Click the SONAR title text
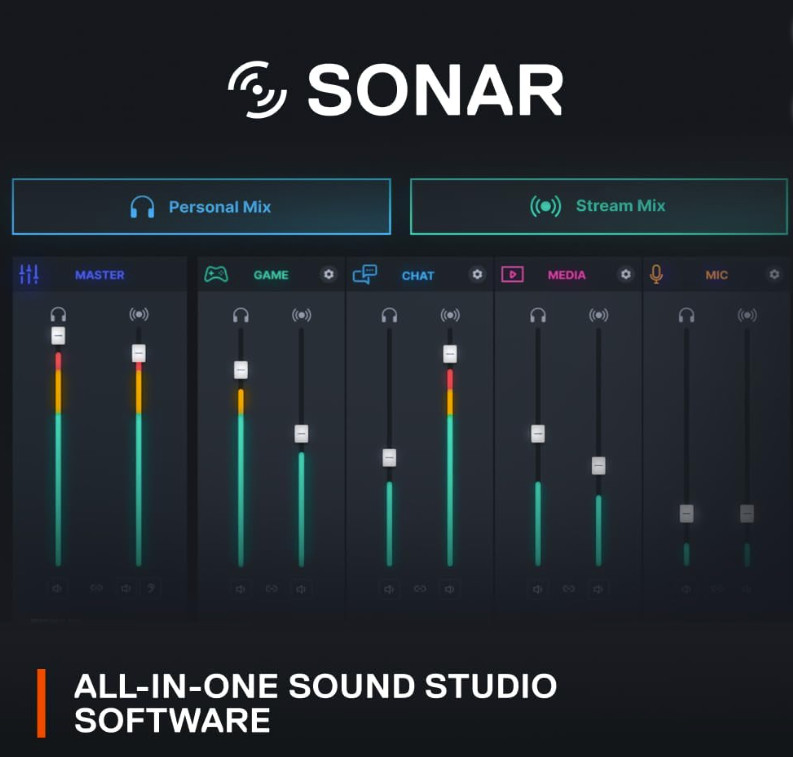Image resolution: width=793 pixels, height=757 pixels. pos(435,91)
